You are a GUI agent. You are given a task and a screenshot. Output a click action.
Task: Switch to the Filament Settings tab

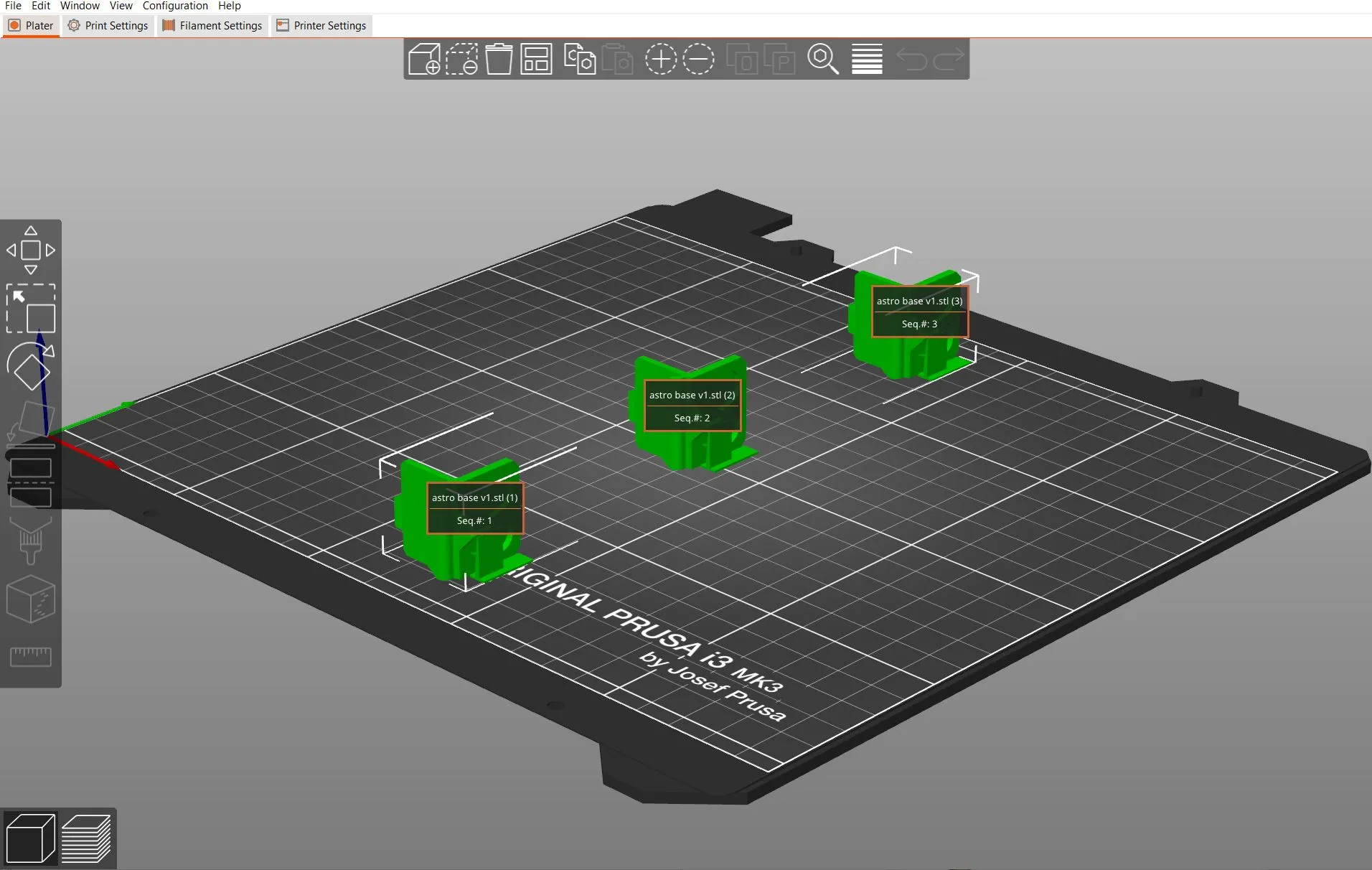(x=212, y=25)
